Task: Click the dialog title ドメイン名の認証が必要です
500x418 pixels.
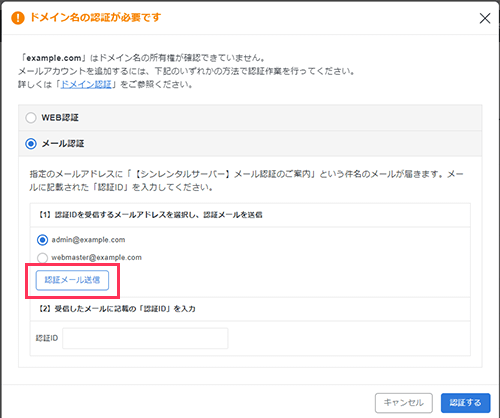Action: 96,17
